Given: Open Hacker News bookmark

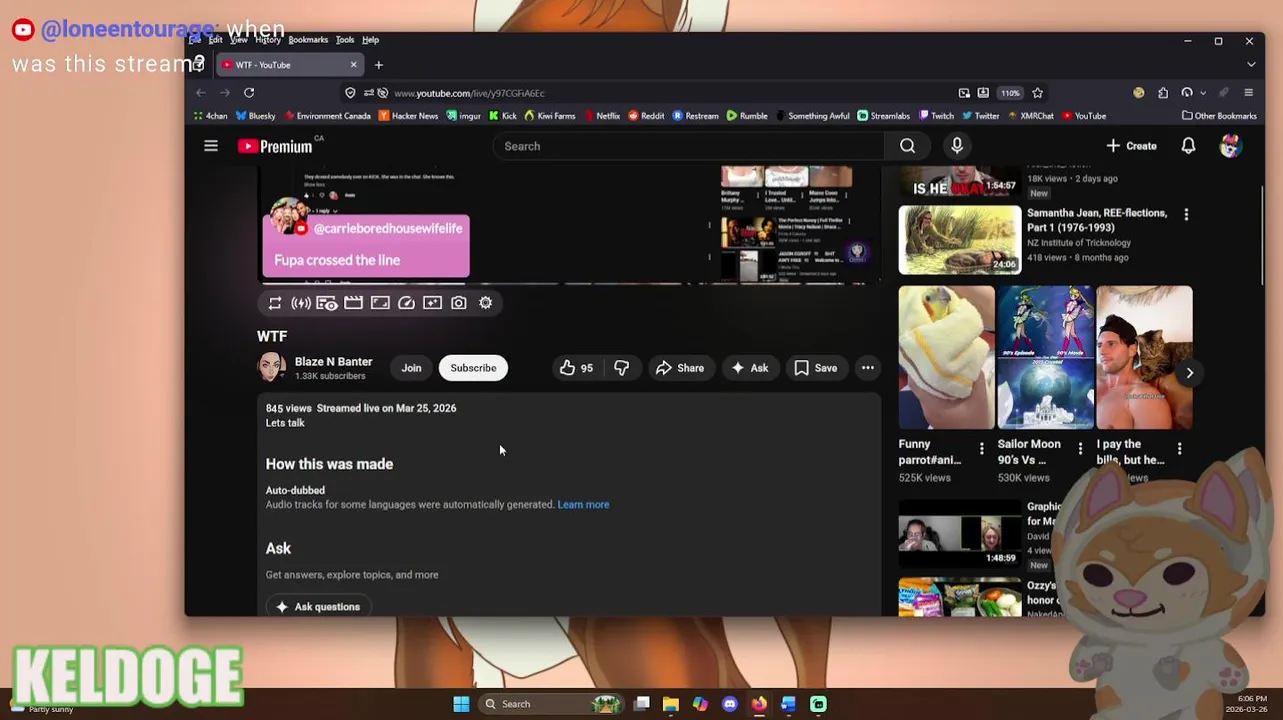Looking at the screenshot, I should [408, 116].
